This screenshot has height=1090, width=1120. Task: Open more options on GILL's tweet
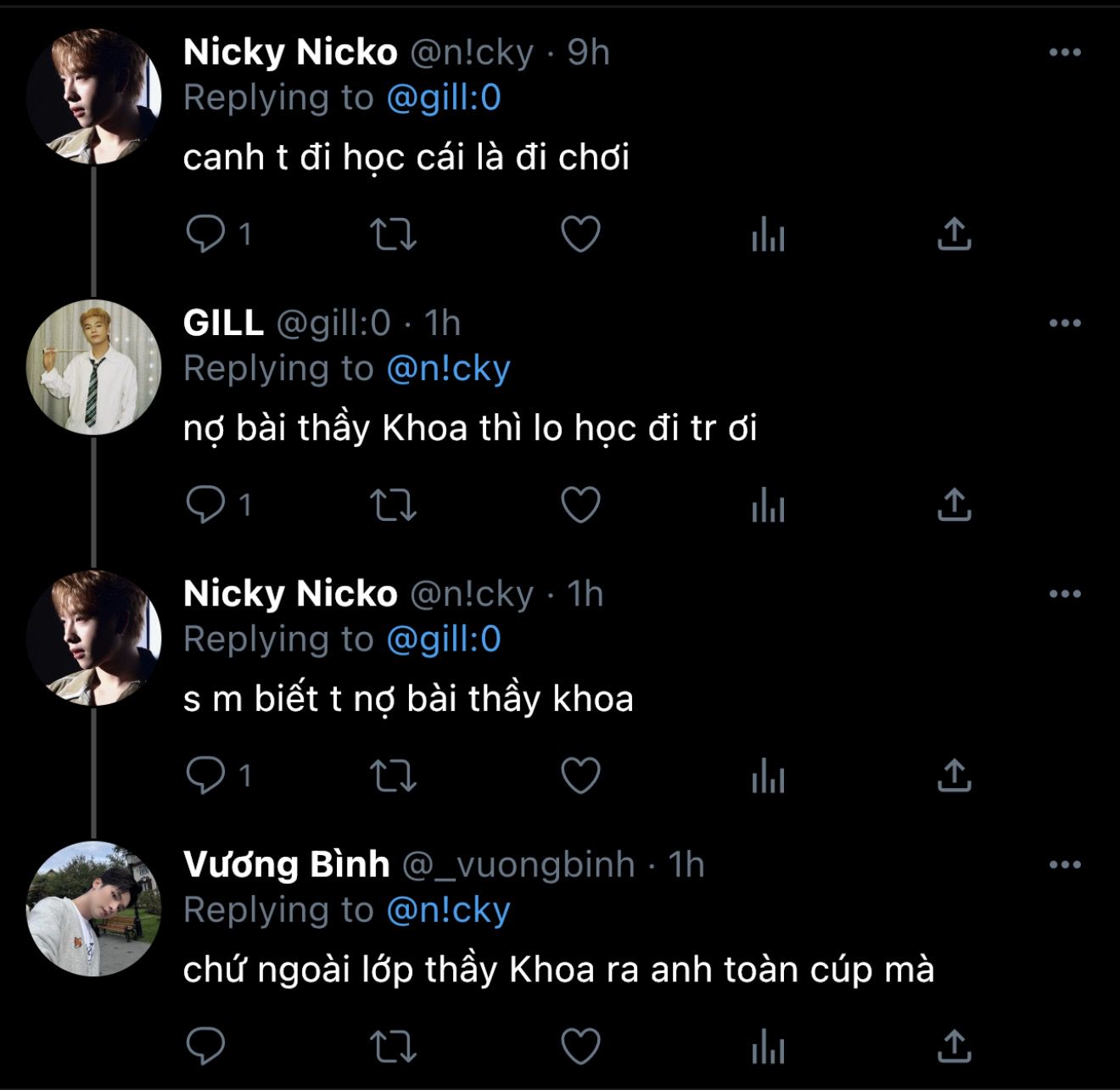click(1065, 323)
